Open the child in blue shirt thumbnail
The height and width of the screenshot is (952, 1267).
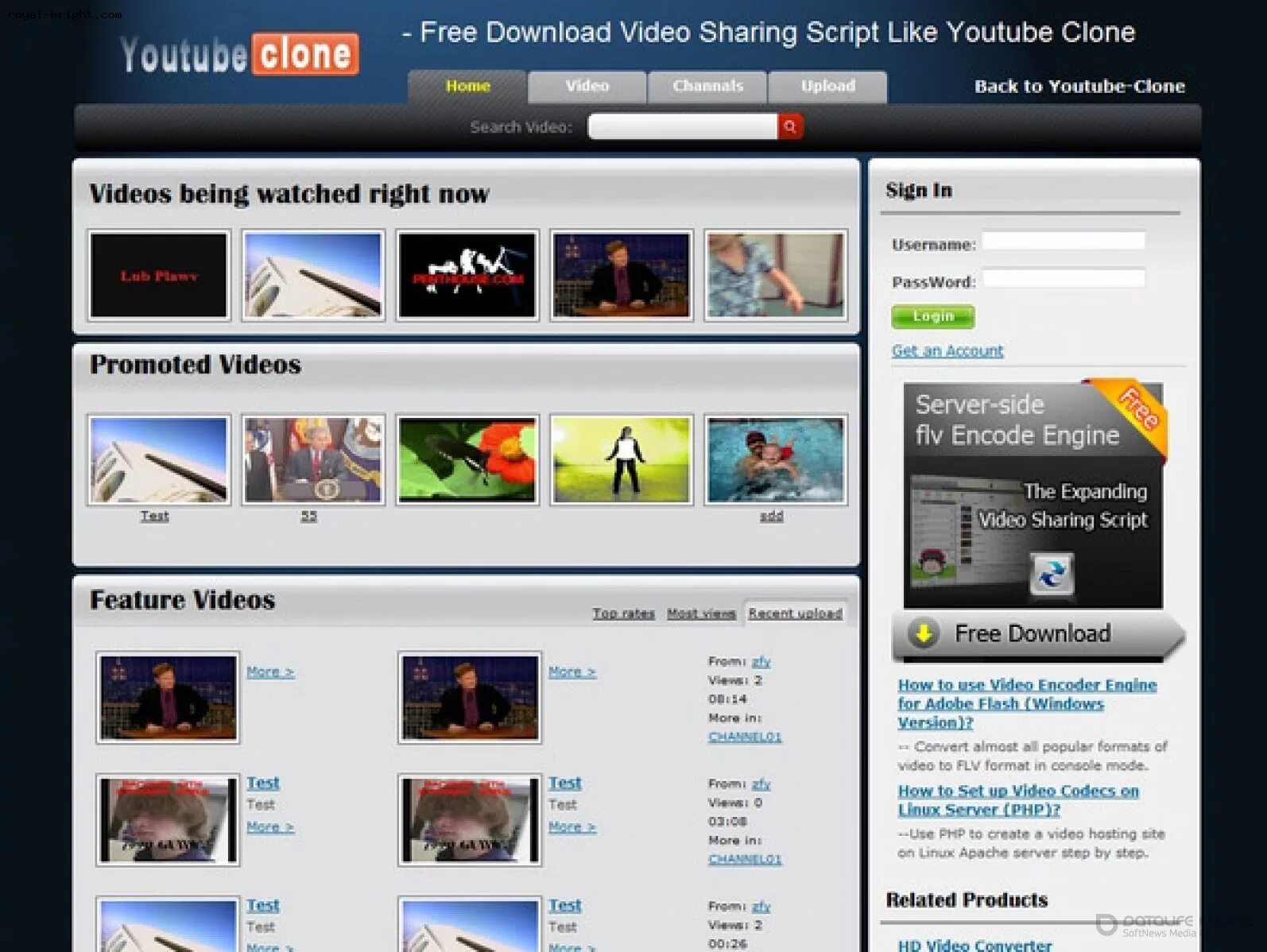click(x=776, y=275)
